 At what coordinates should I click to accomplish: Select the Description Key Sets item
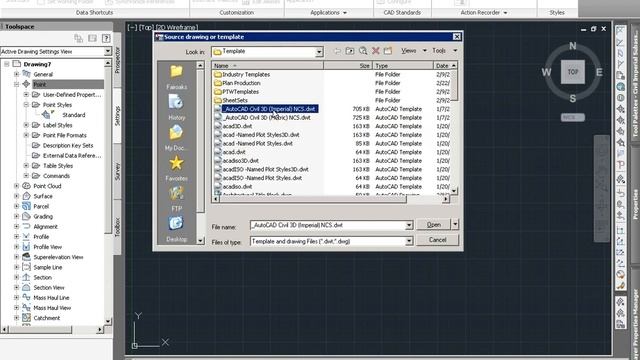pyautogui.click(x=68, y=145)
